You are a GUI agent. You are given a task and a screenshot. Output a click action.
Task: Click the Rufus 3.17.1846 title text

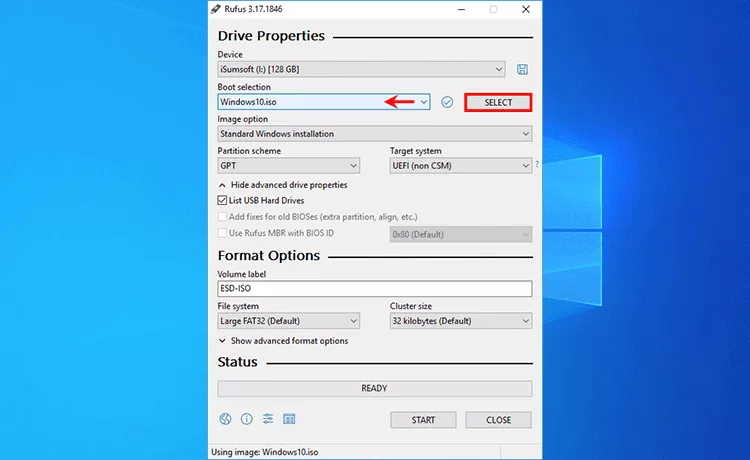click(x=254, y=9)
